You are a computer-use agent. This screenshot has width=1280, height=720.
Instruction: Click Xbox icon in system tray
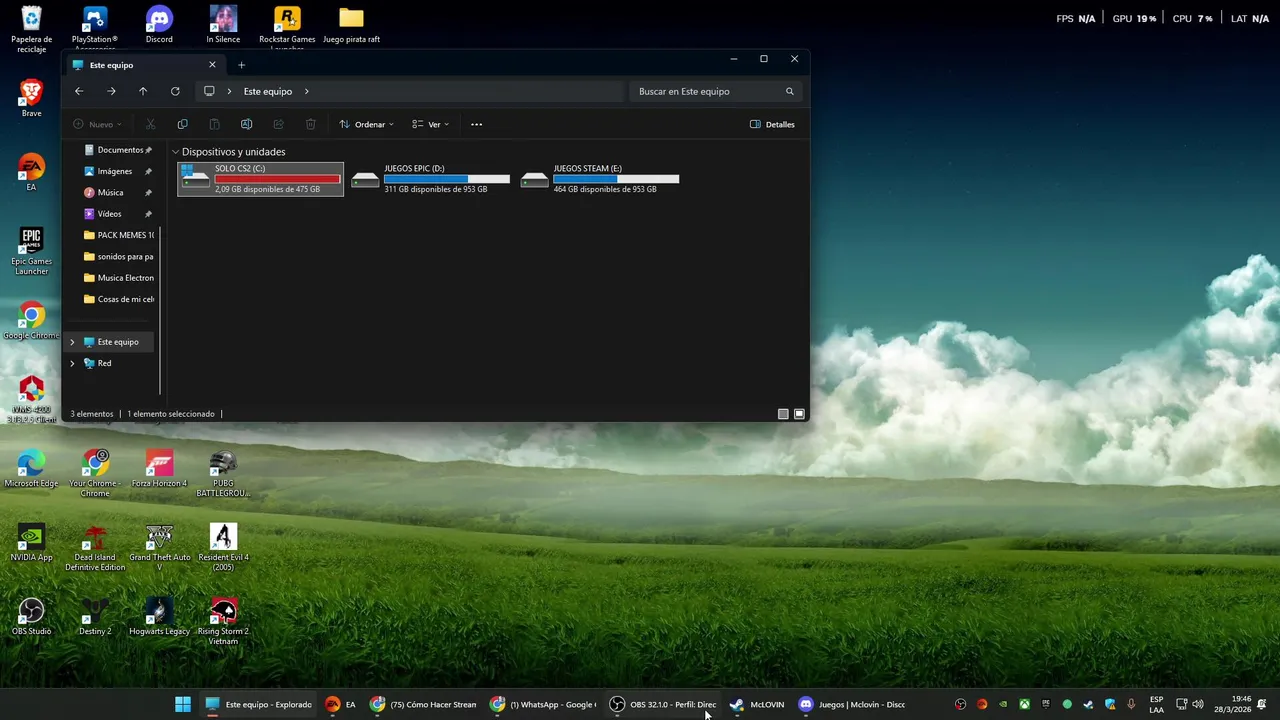(x=1025, y=704)
